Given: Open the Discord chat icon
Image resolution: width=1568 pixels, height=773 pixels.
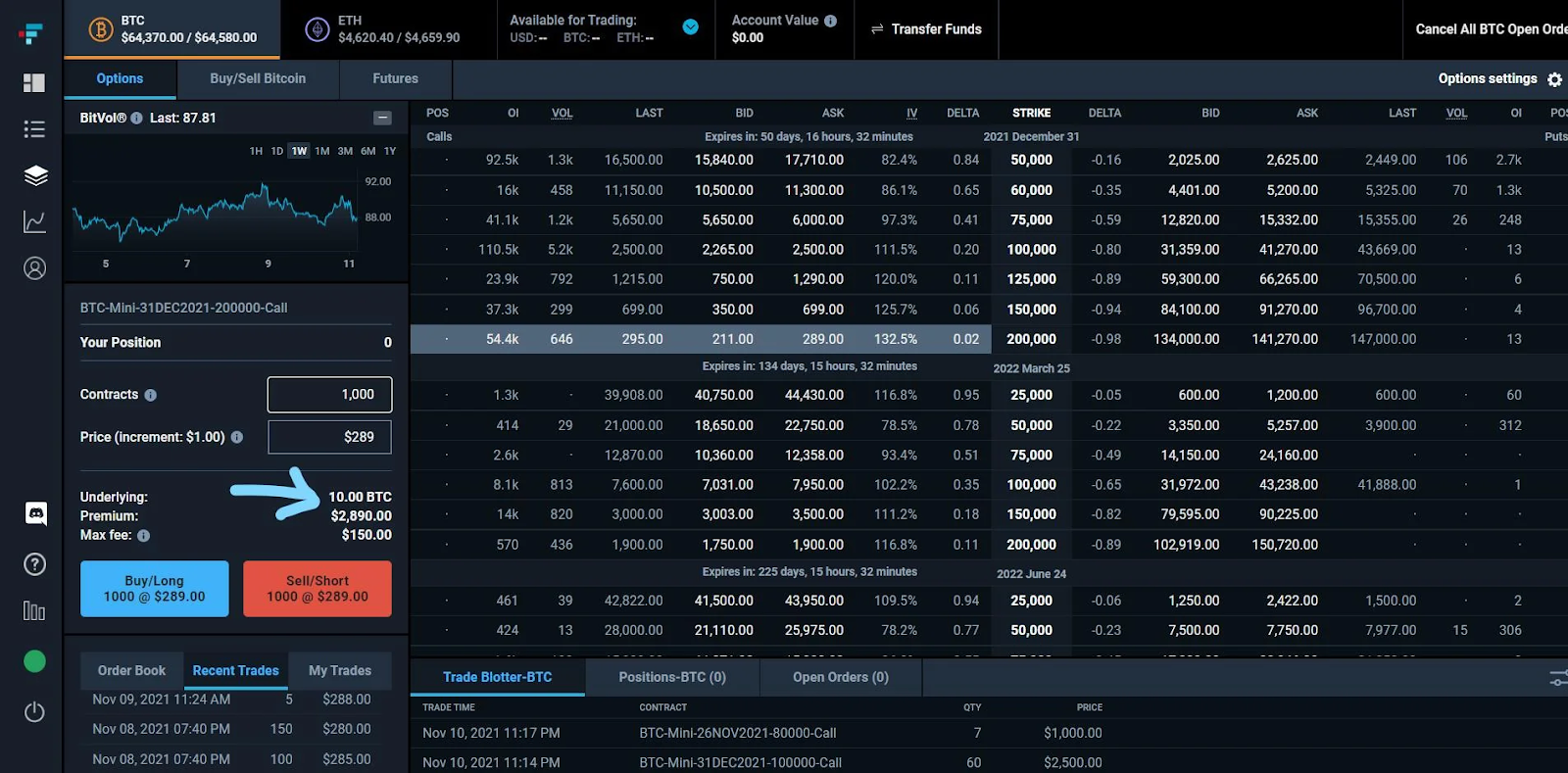Looking at the screenshot, I should click(35, 513).
